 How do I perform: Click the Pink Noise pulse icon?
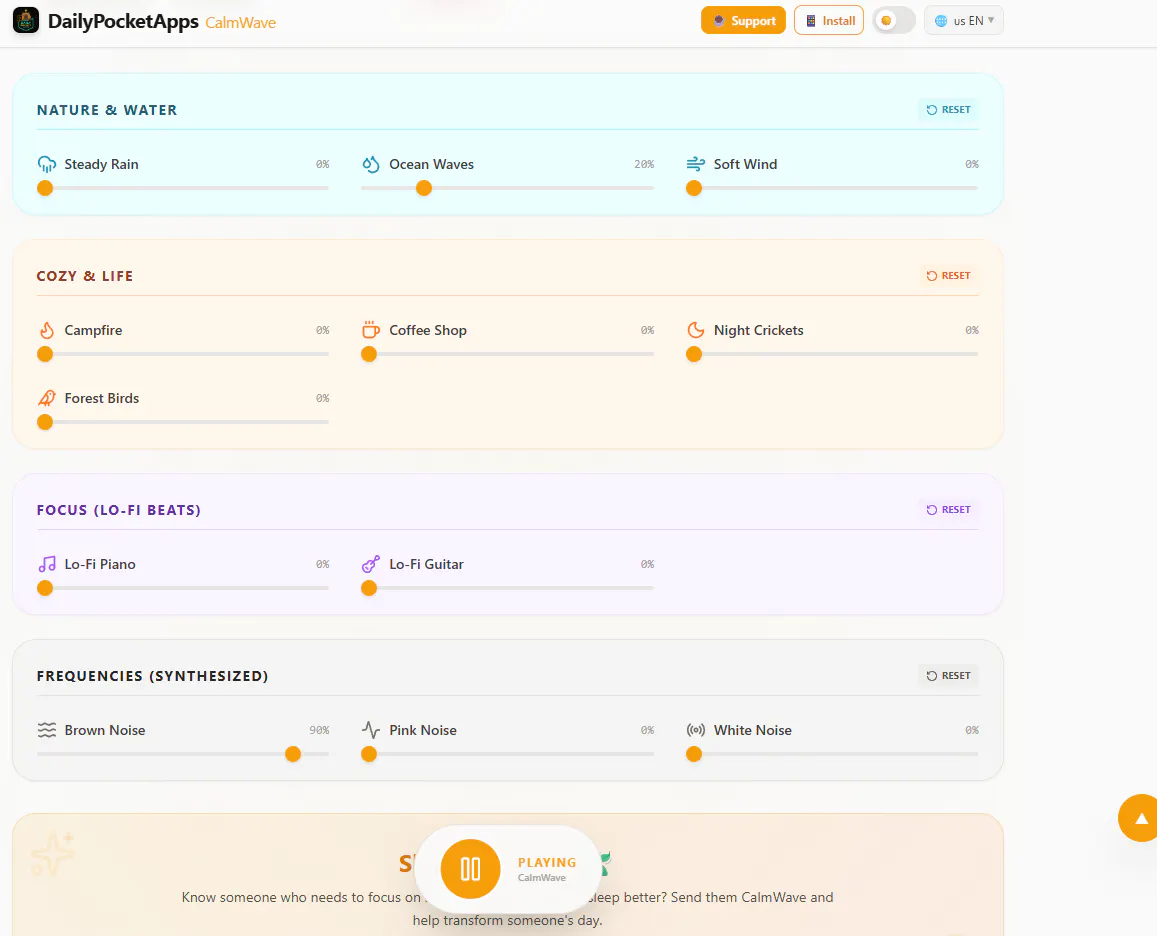point(370,730)
